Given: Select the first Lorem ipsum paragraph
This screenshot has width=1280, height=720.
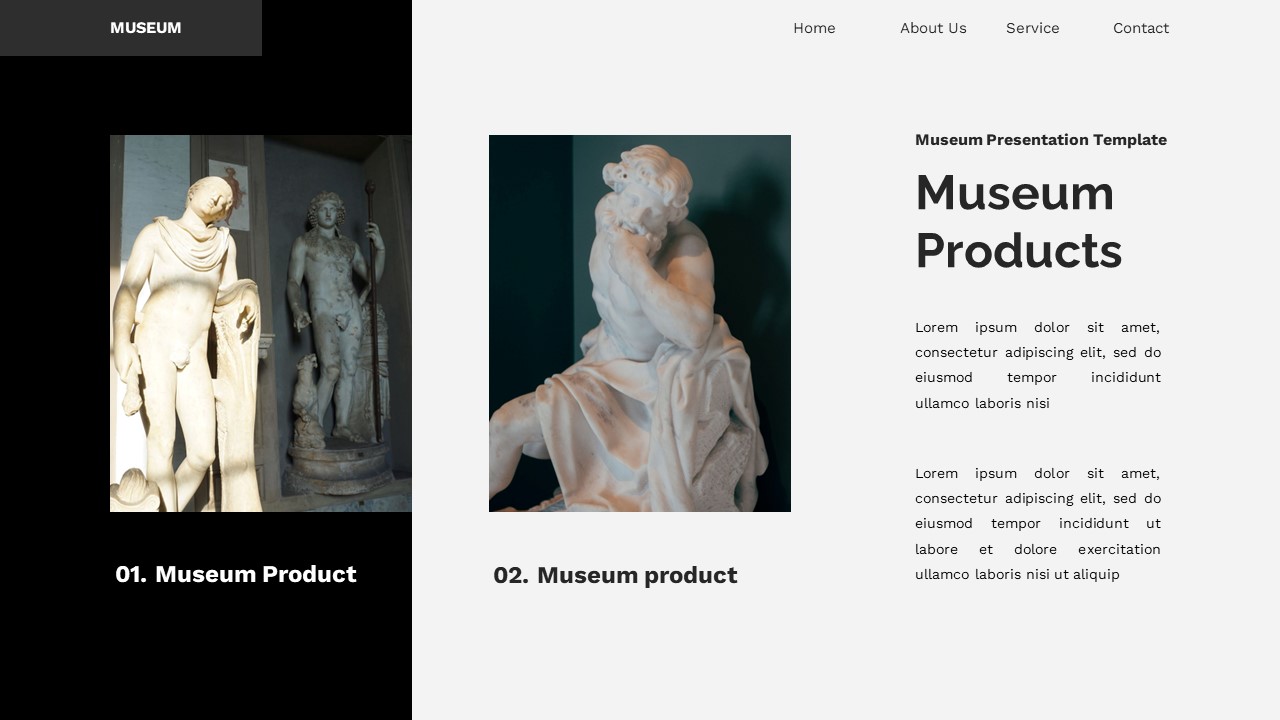Looking at the screenshot, I should [x=1037, y=365].
